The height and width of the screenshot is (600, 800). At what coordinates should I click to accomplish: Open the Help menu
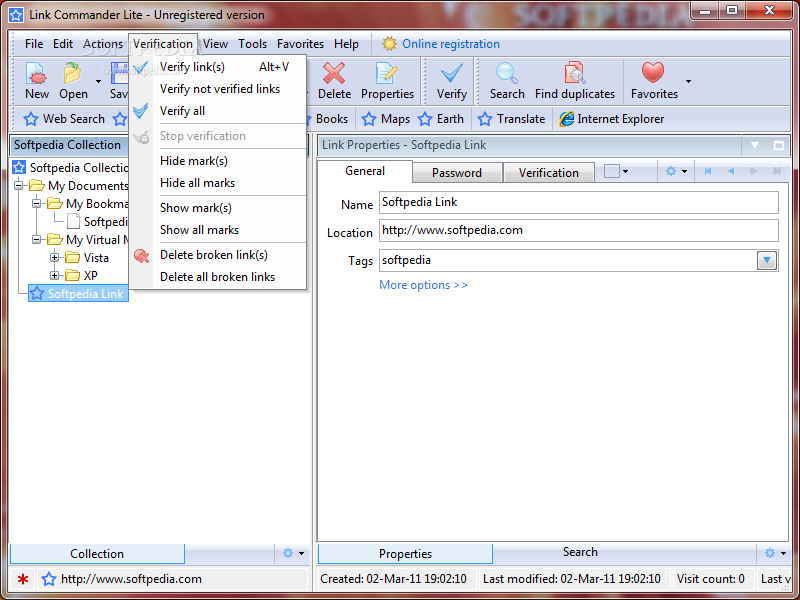(346, 44)
